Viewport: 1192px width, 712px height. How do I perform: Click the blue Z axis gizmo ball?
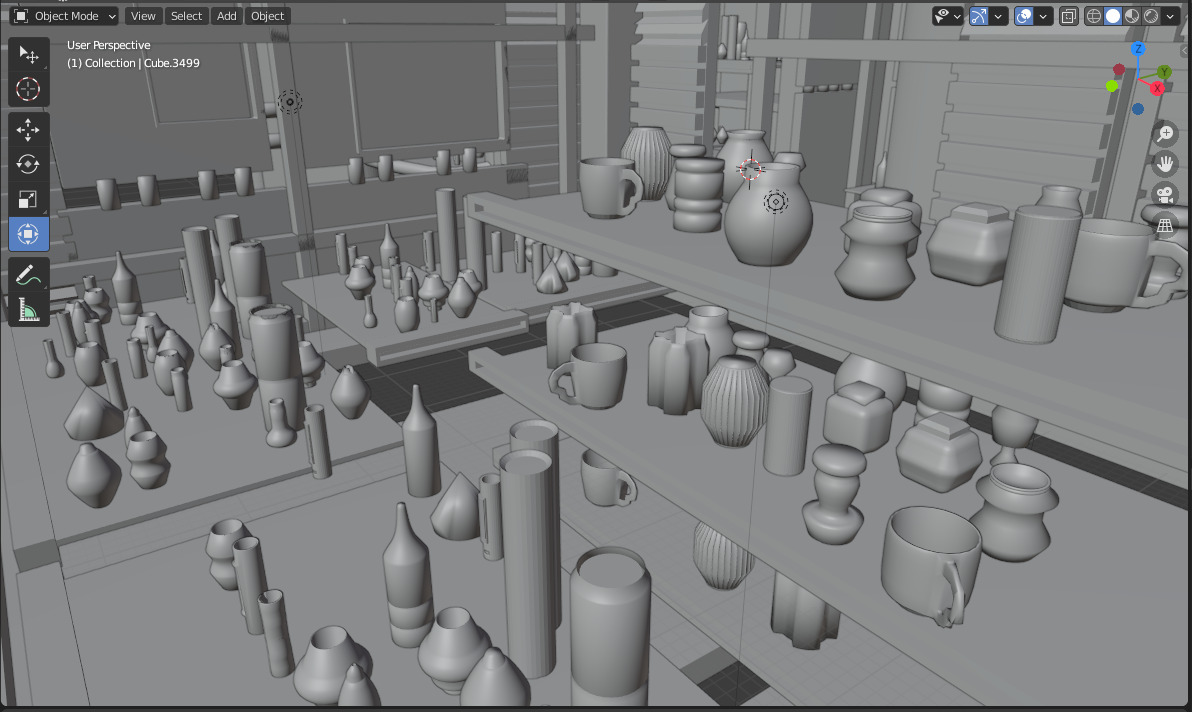tap(1138, 49)
